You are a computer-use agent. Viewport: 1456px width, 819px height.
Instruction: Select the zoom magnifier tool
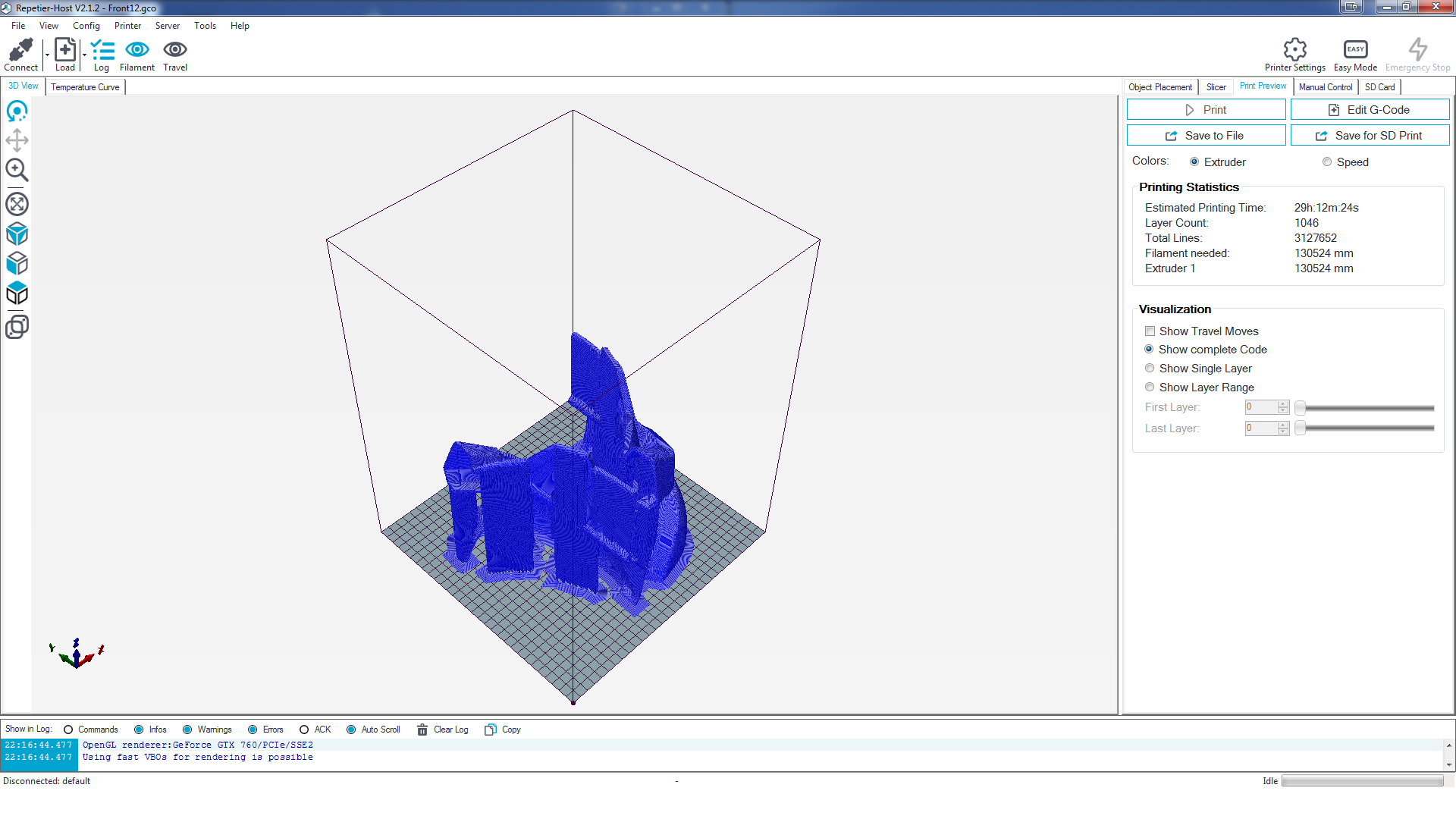click(x=17, y=170)
